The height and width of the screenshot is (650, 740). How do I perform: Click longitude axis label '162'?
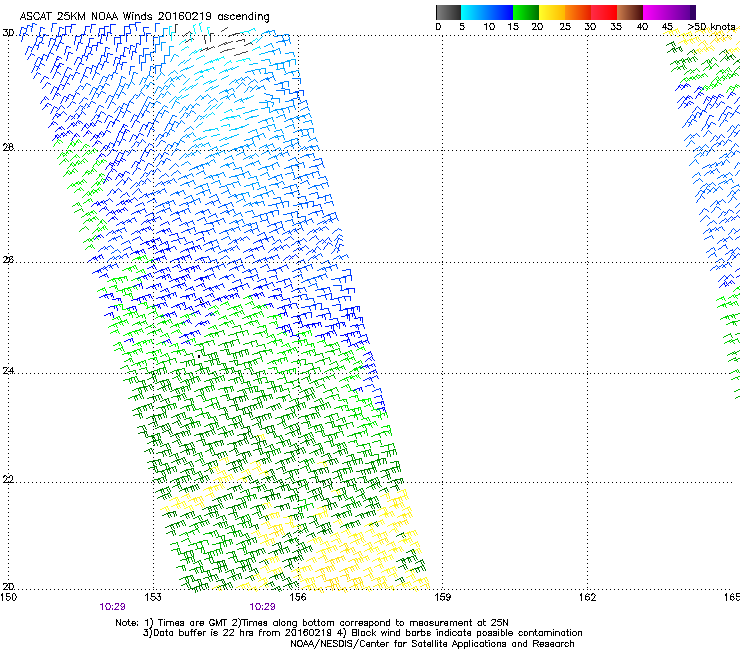coord(587,597)
